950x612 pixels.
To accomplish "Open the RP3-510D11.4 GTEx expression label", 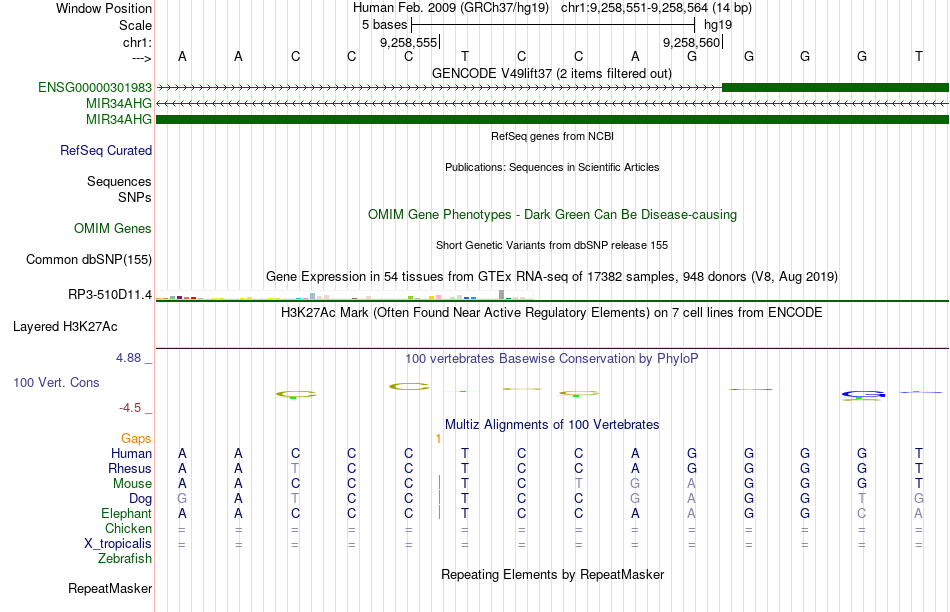I will click(110, 294).
